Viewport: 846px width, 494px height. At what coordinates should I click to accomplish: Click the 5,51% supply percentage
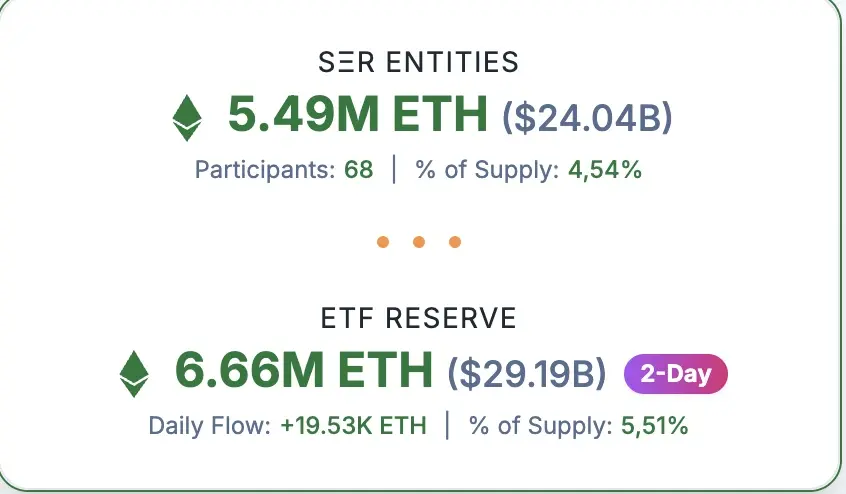(x=655, y=426)
